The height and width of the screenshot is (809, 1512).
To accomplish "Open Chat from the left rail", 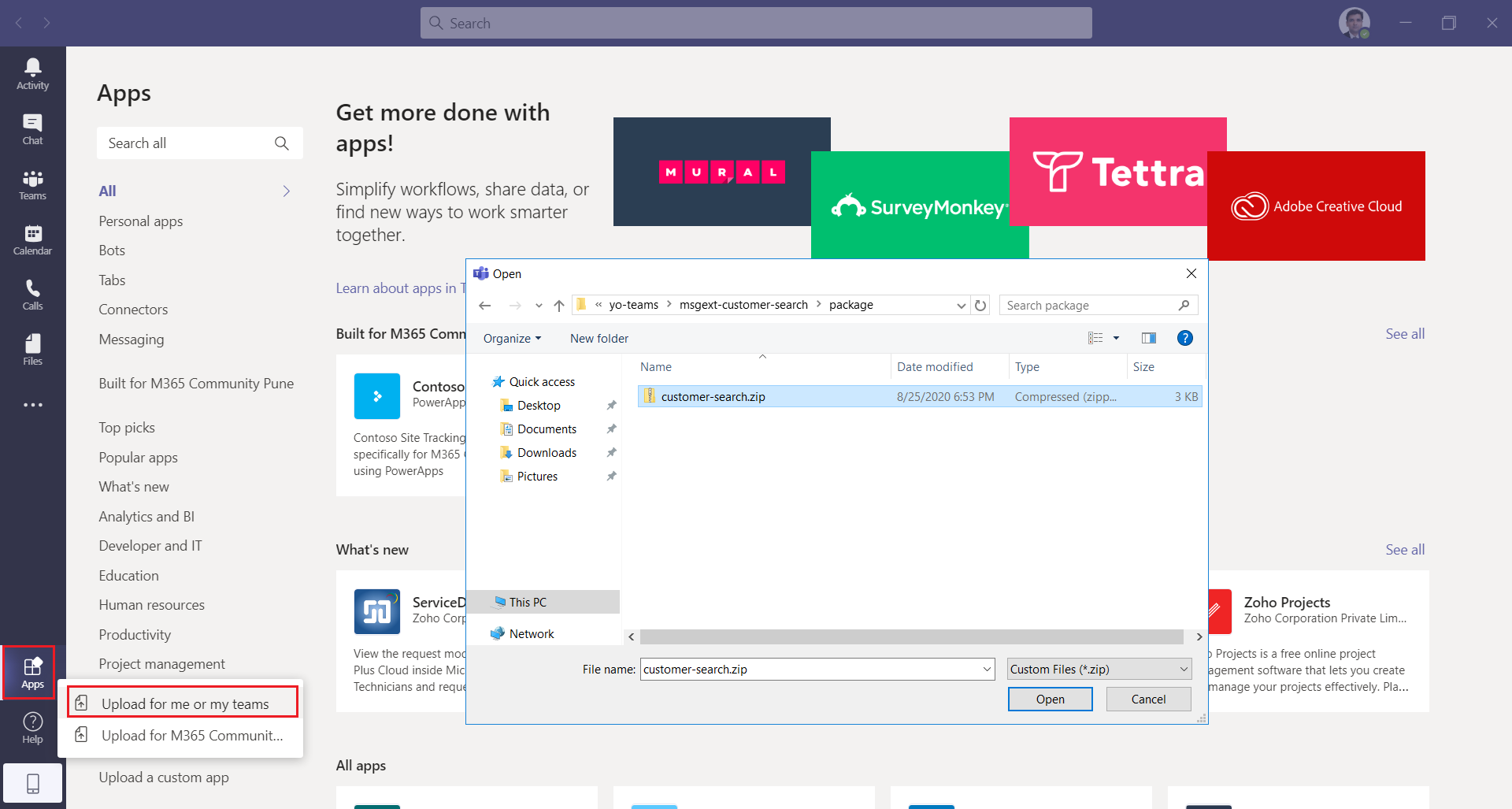I will (x=32, y=129).
